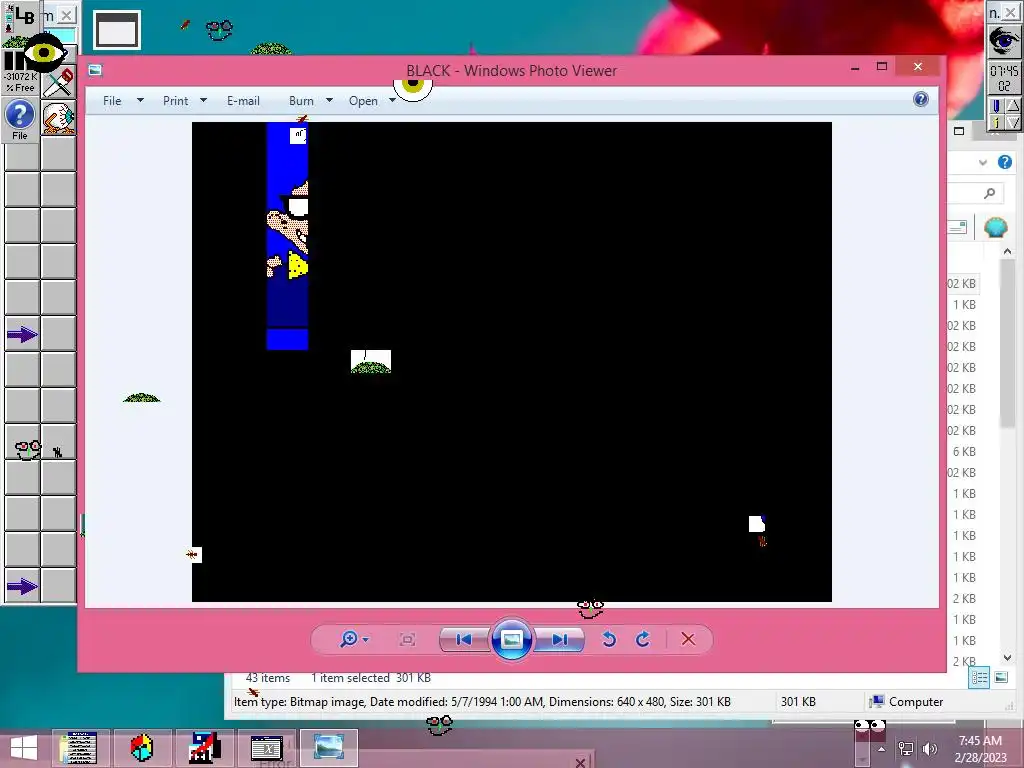Open the crossed-out floppy disk taskbar icon

(x=204, y=748)
